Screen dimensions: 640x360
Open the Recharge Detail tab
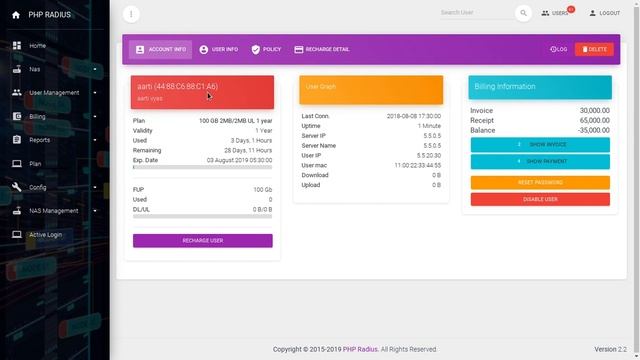click(322, 49)
